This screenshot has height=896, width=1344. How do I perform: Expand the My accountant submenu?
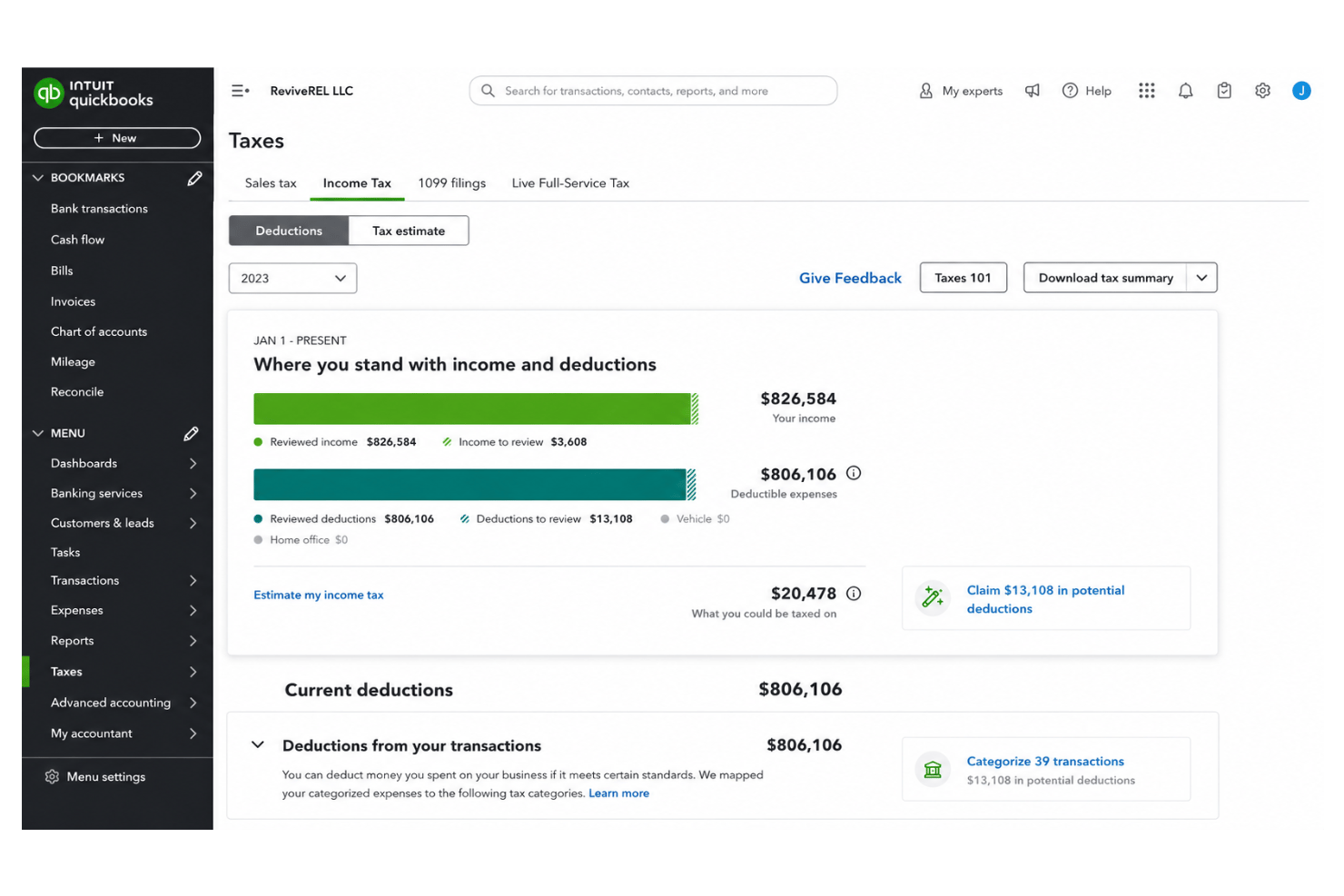193,734
